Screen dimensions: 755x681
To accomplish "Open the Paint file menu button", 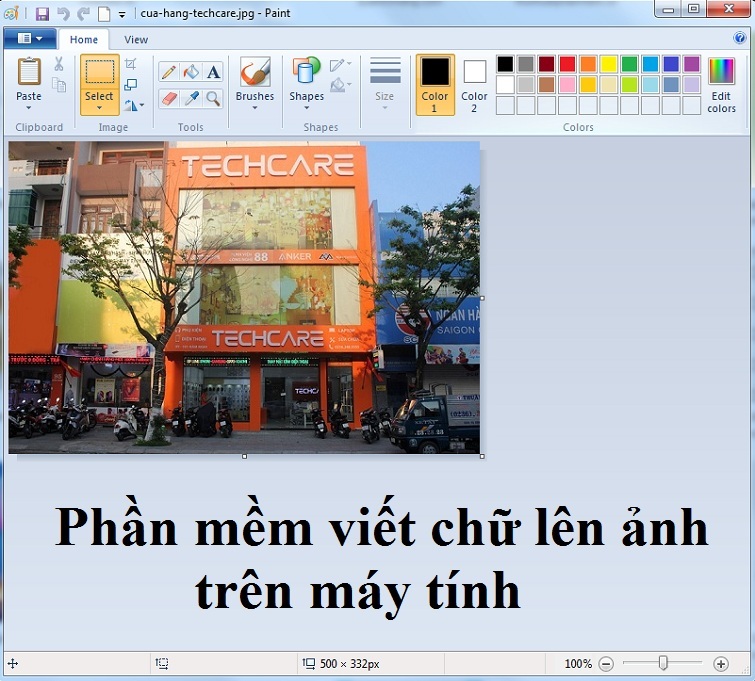I will tap(30, 38).
